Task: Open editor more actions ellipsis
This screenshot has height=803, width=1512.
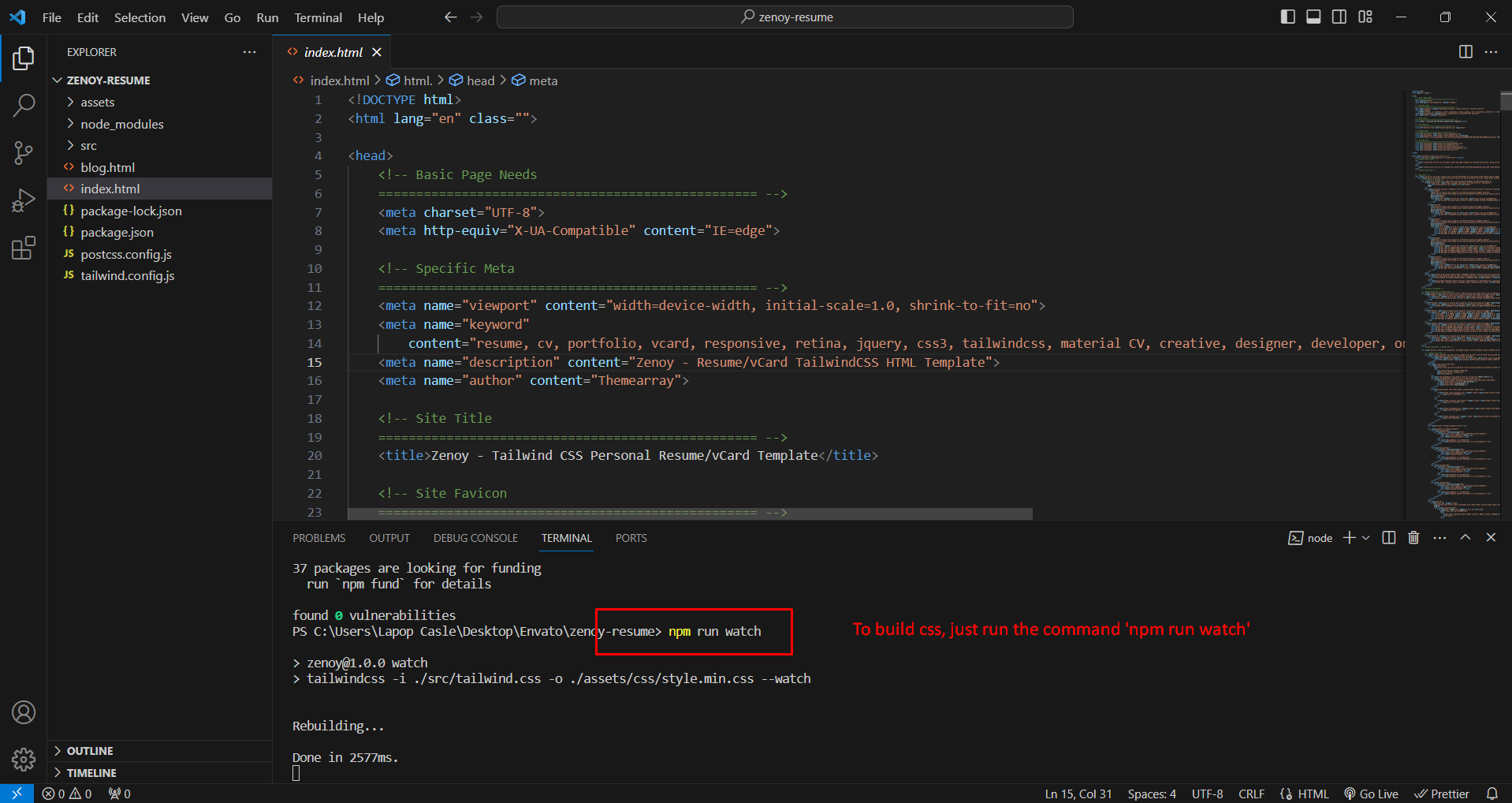Action: coord(1491,52)
